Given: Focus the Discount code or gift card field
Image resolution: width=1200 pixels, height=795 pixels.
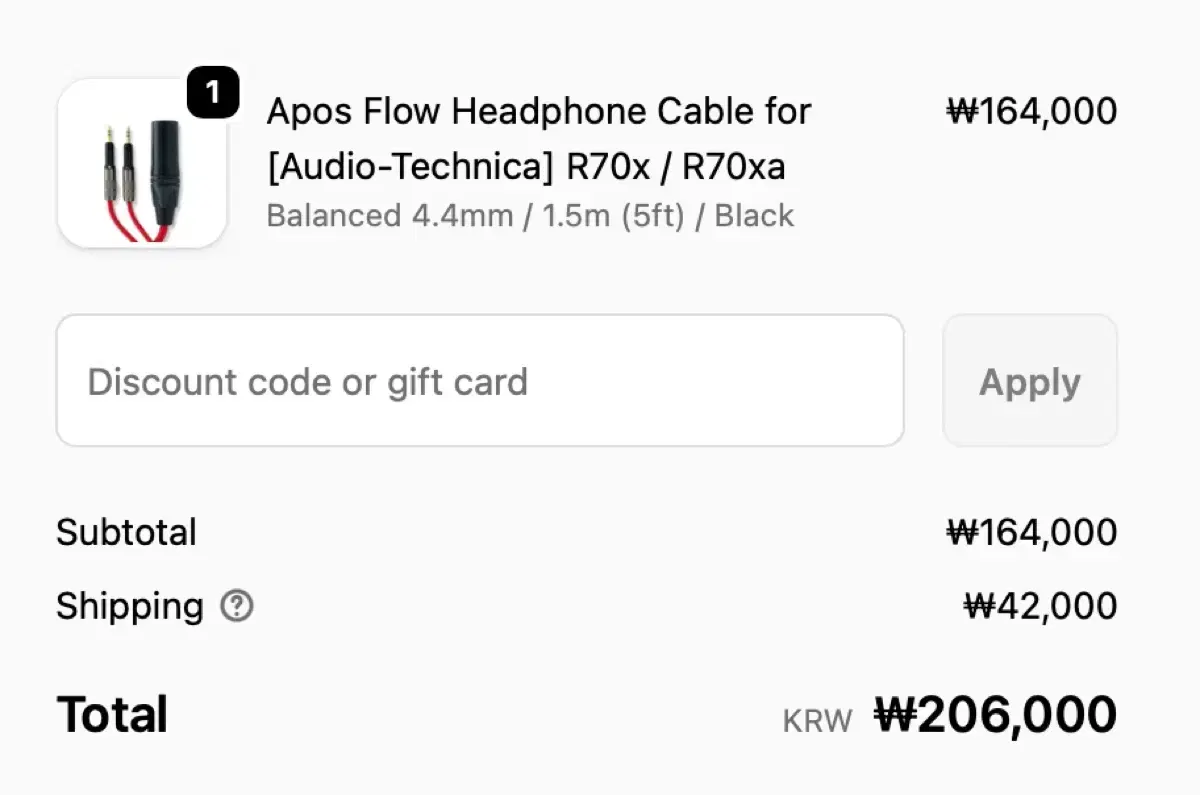Looking at the screenshot, I should coord(480,381).
